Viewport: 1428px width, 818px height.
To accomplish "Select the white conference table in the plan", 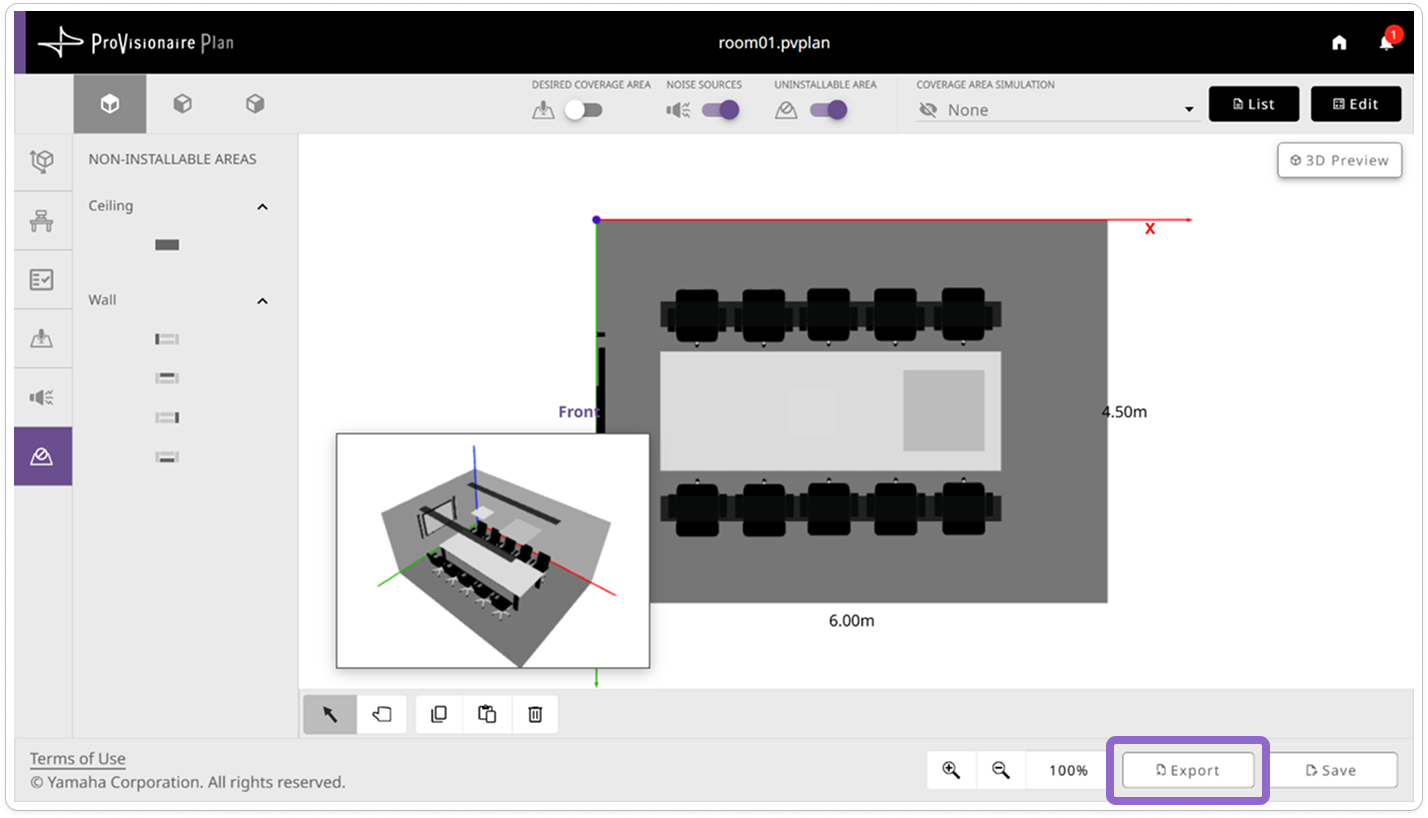I will [x=830, y=411].
